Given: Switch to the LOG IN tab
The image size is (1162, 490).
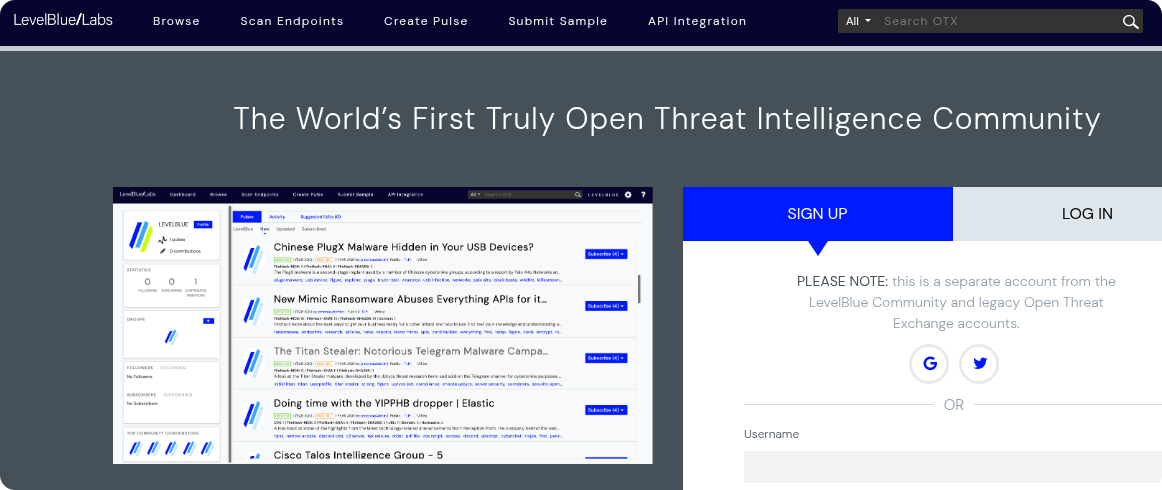Looking at the screenshot, I should point(1087,214).
